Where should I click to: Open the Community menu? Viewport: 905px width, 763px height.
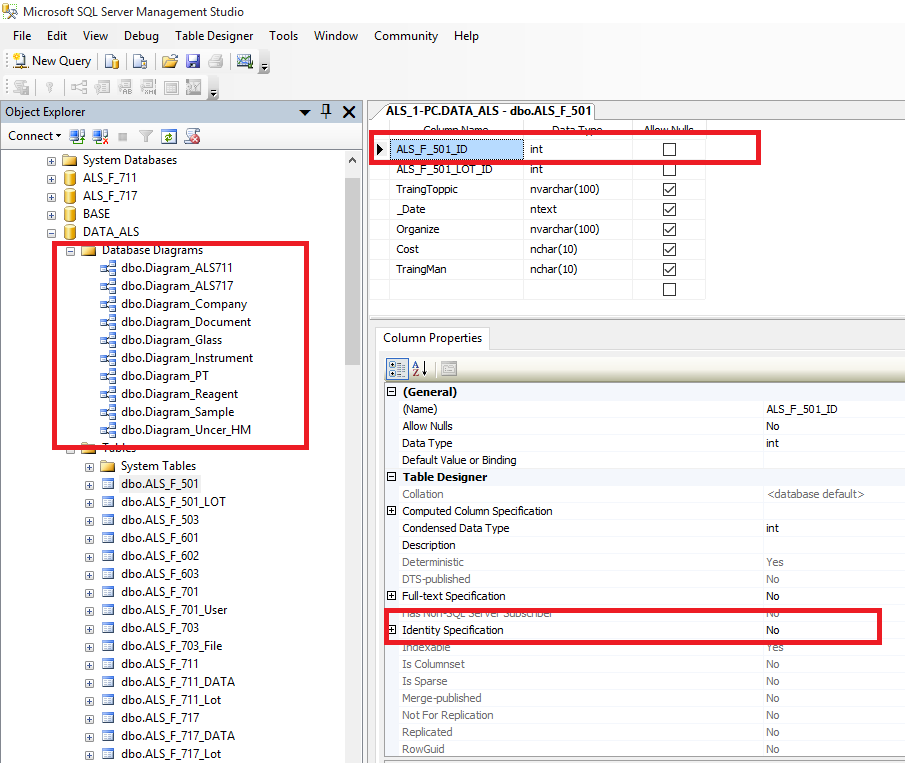click(x=406, y=36)
